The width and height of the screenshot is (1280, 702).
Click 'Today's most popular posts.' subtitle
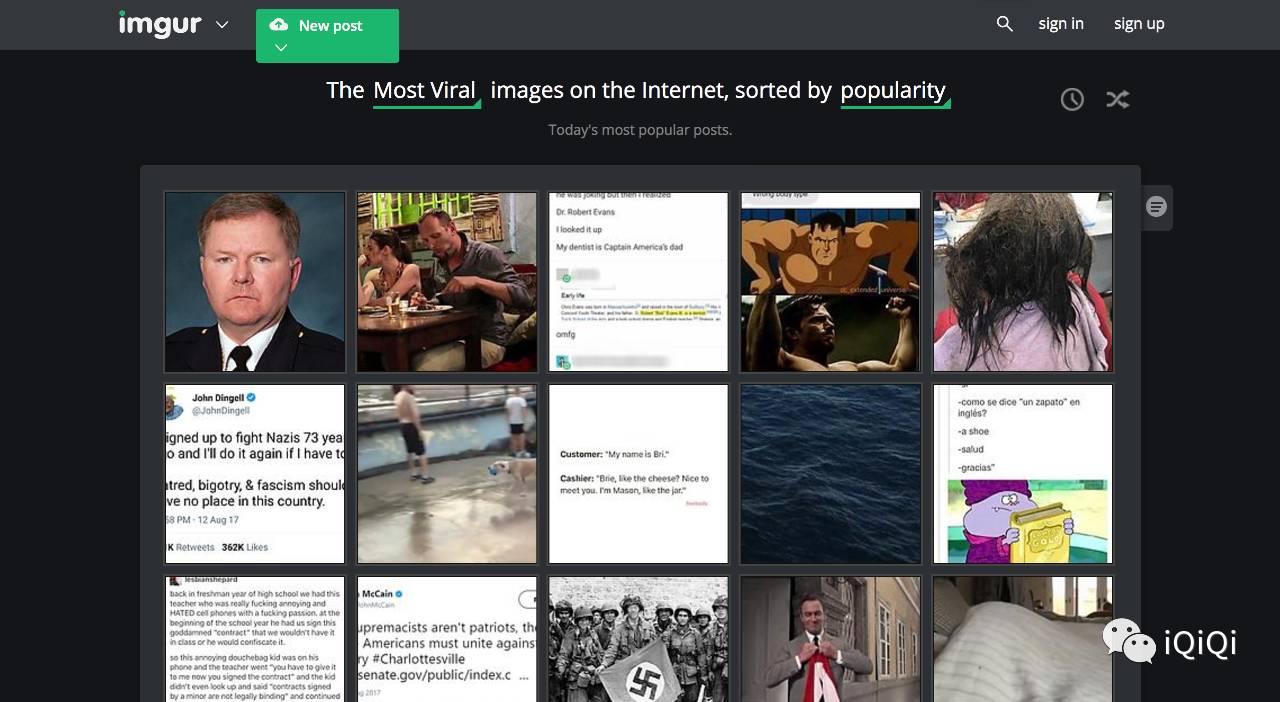640,130
